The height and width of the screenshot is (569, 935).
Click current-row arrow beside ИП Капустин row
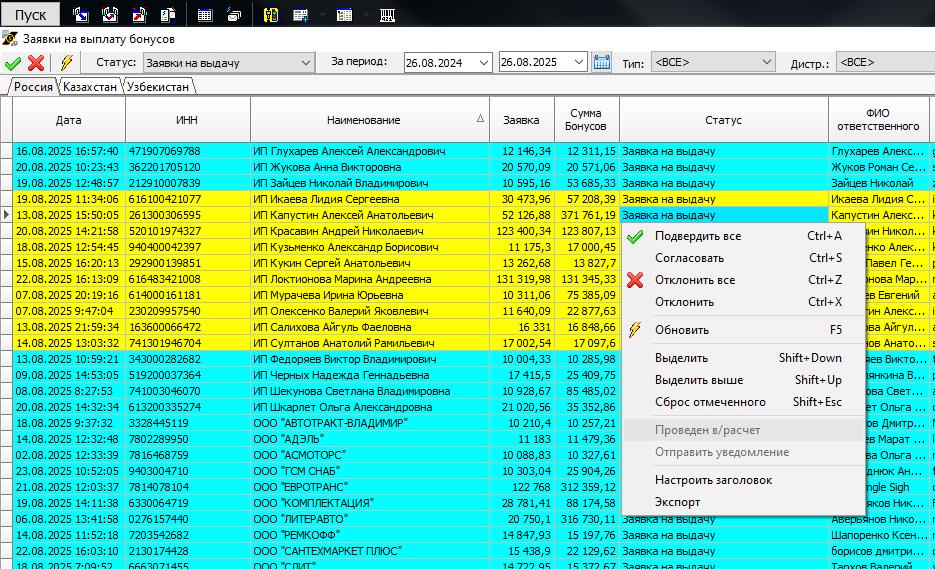click(6, 215)
